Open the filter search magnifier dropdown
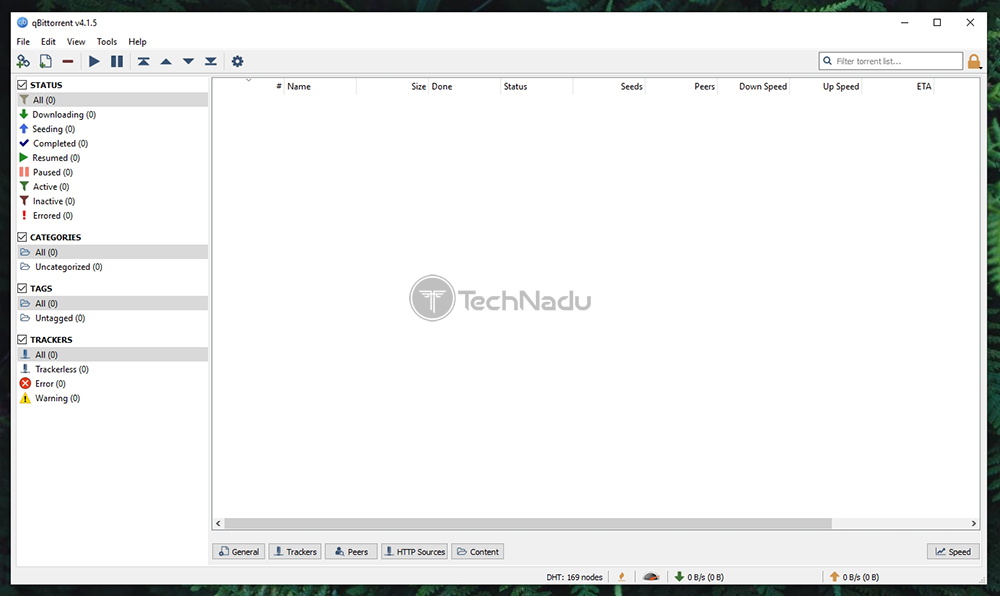This screenshot has width=1000, height=596. [828, 62]
